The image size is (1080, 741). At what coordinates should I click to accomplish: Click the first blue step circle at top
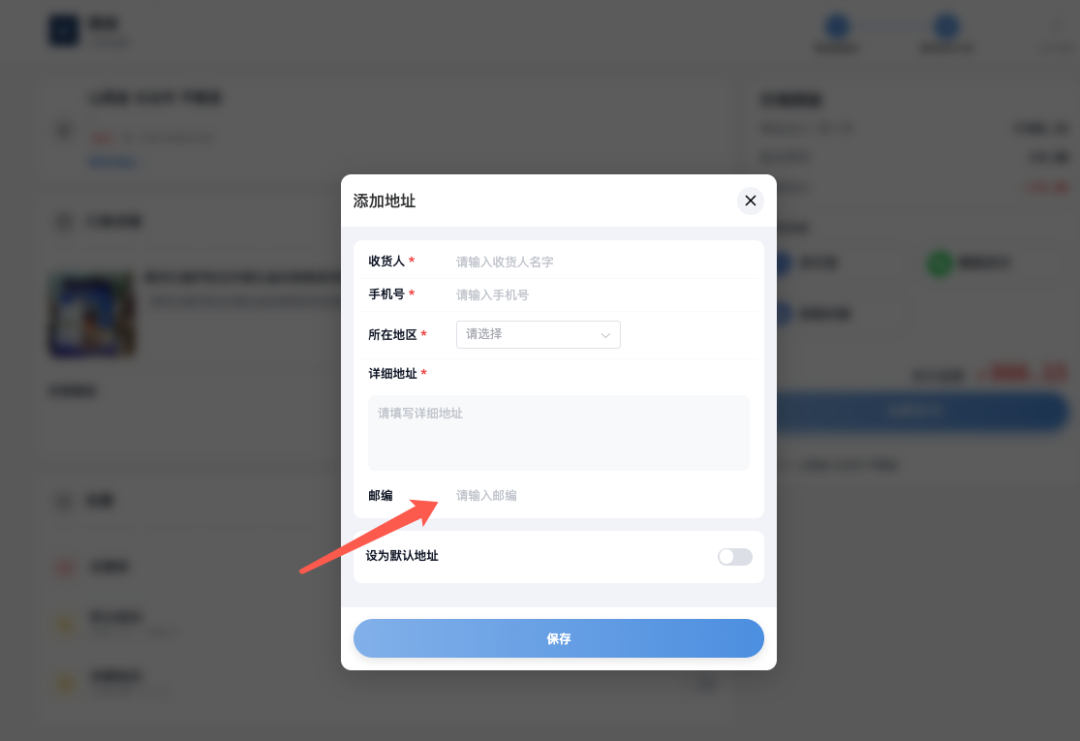[837, 26]
